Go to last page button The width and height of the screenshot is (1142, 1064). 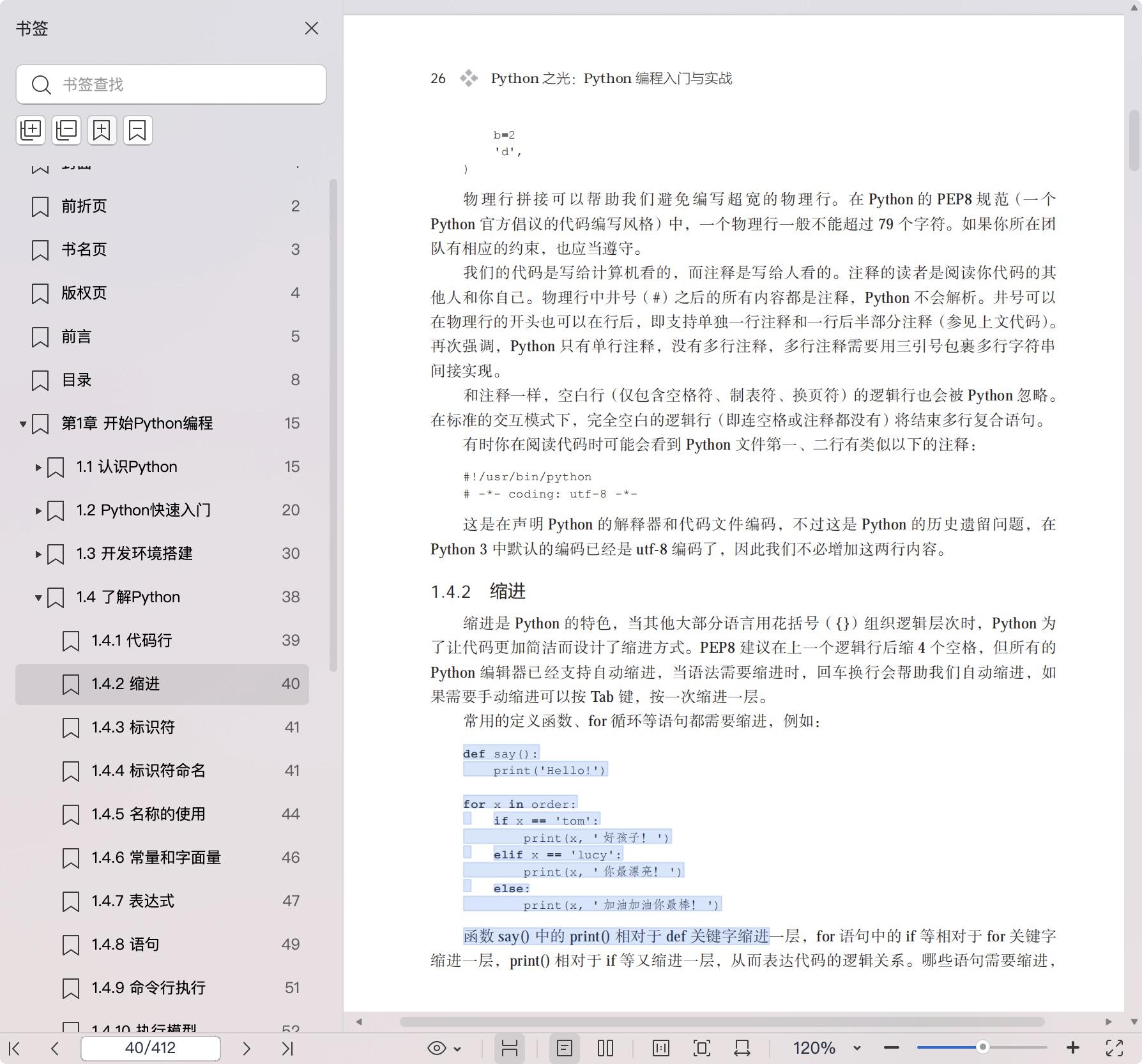pyautogui.click(x=287, y=1048)
